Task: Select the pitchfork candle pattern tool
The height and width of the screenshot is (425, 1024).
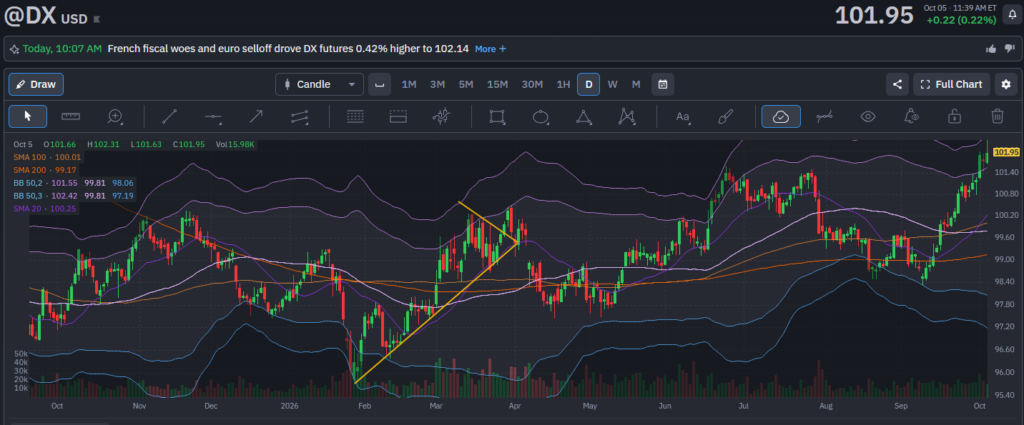Action: point(442,117)
